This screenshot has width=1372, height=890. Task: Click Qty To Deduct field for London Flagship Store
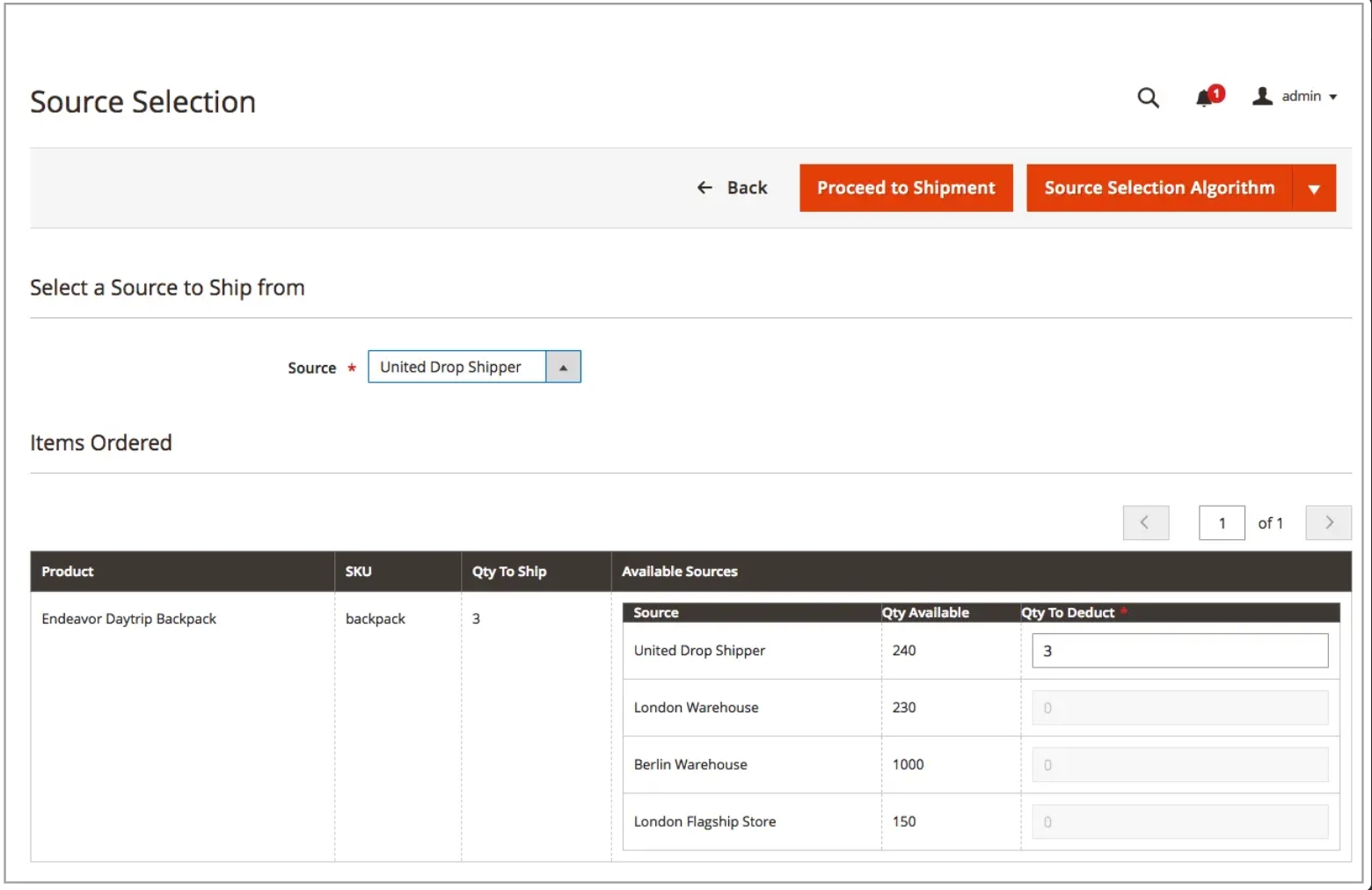tap(1179, 822)
